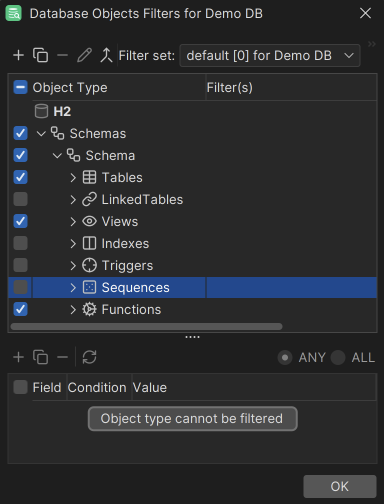Image resolution: width=384 pixels, height=504 pixels.
Task: Close the Database Objects Filters dialog
Action: coord(365,13)
